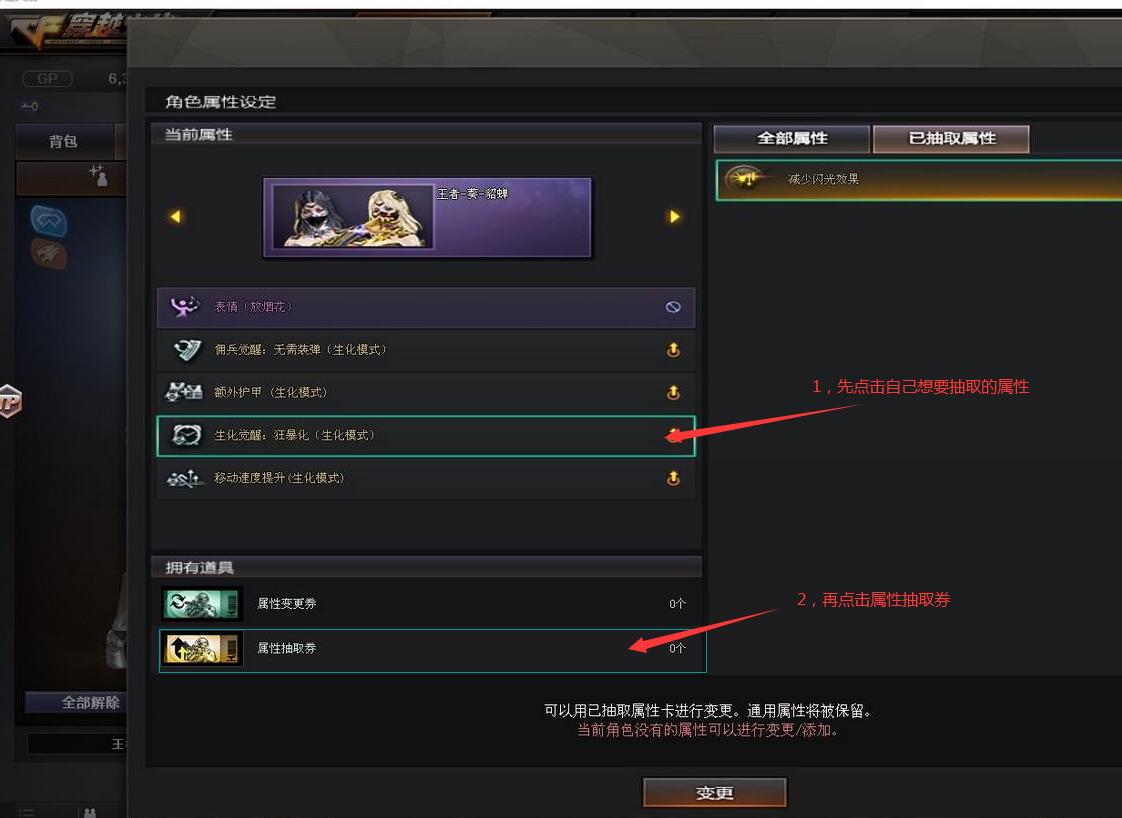
Task: Click the 全部解除 remove-all button
Action: (77, 703)
